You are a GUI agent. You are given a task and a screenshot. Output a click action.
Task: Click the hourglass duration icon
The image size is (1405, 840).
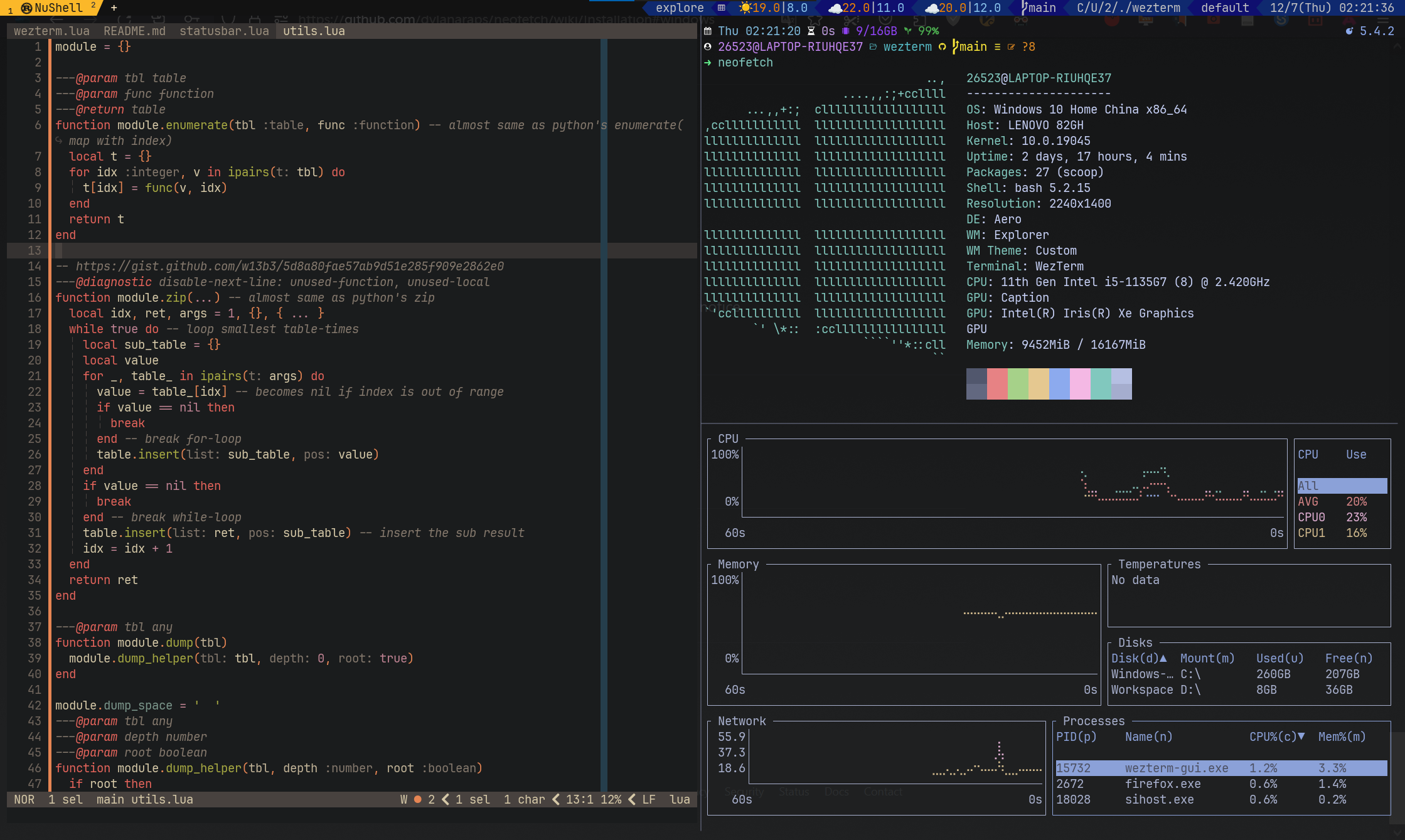tap(811, 31)
